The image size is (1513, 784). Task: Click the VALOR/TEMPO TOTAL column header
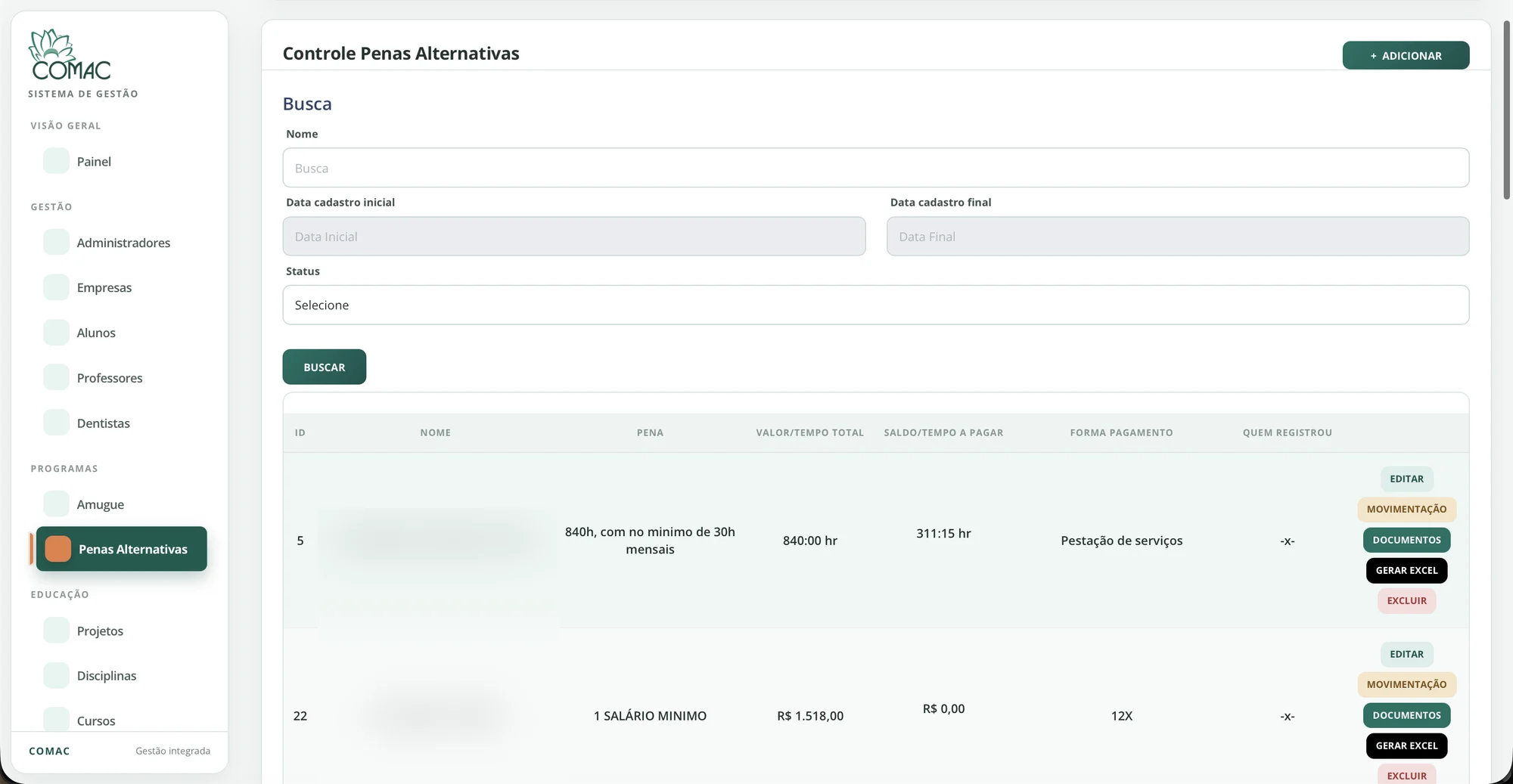pyautogui.click(x=809, y=432)
